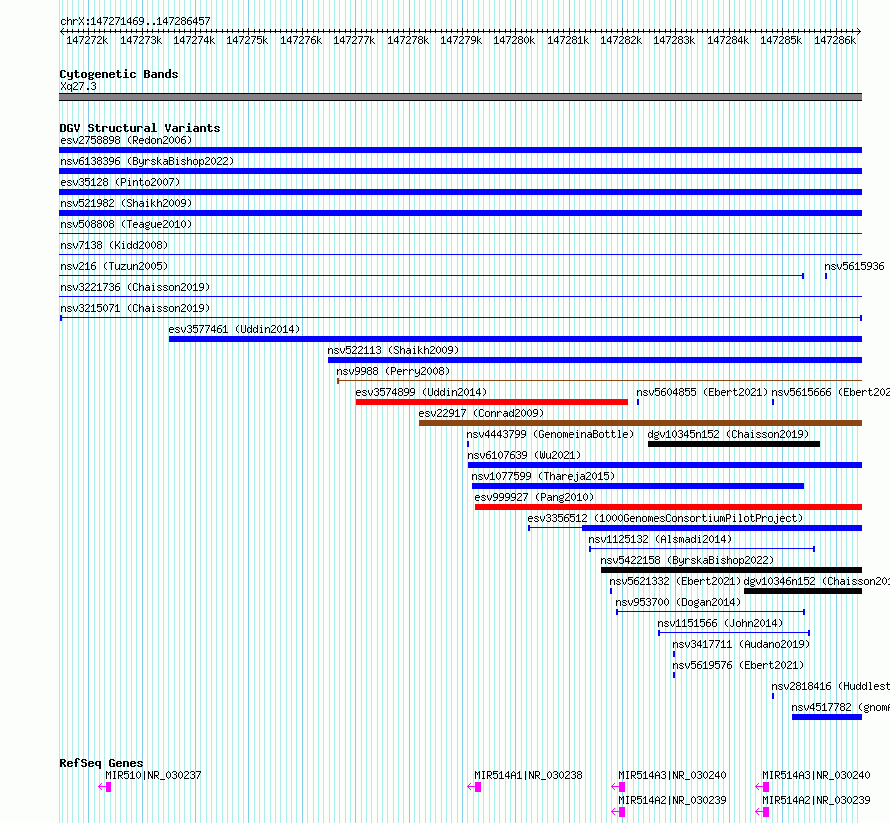The width and height of the screenshot is (890, 823).
Task: Select the nsv6107639 (Wu2021) blue bar
Action: click(x=665, y=465)
